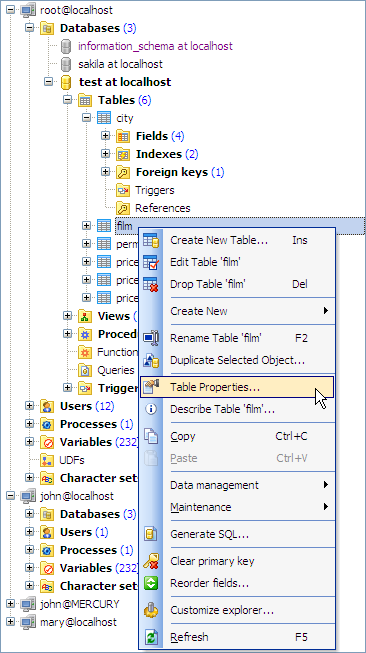
Task: Click the Refresh icon in context menu
Action: tap(151, 637)
